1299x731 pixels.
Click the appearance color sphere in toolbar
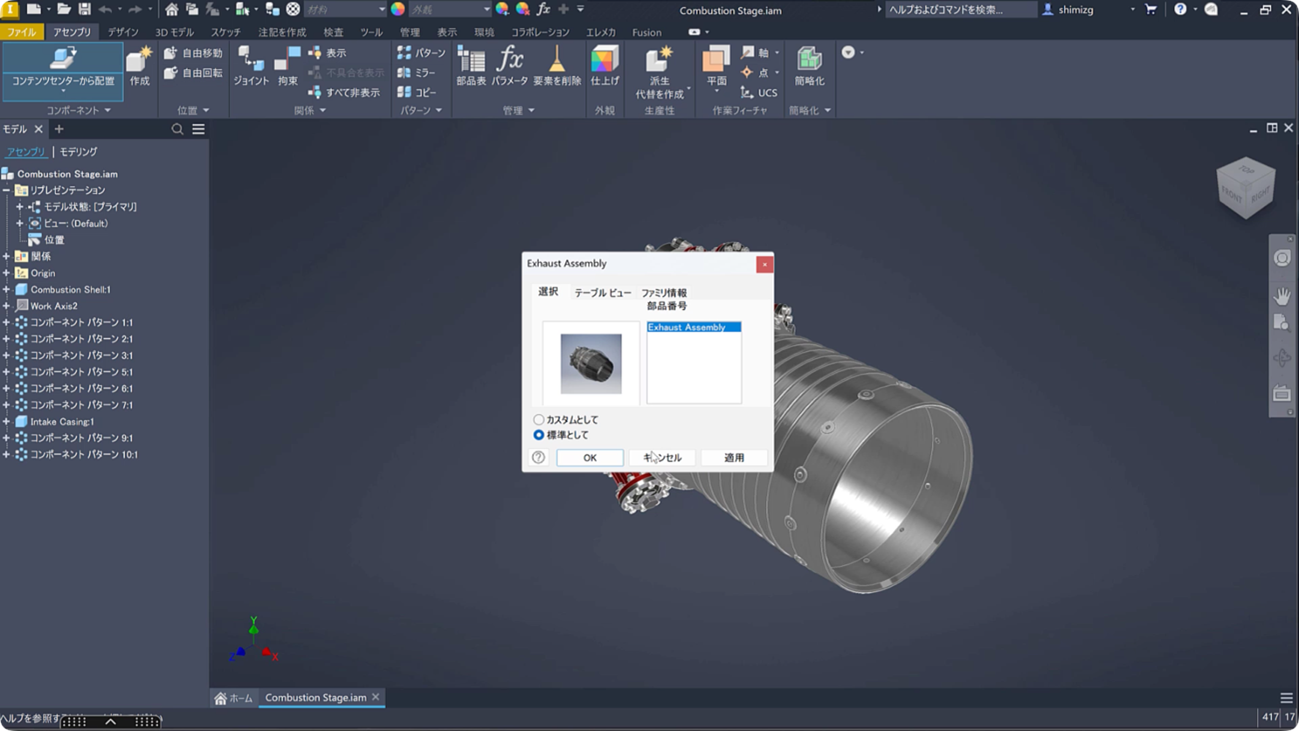click(398, 9)
